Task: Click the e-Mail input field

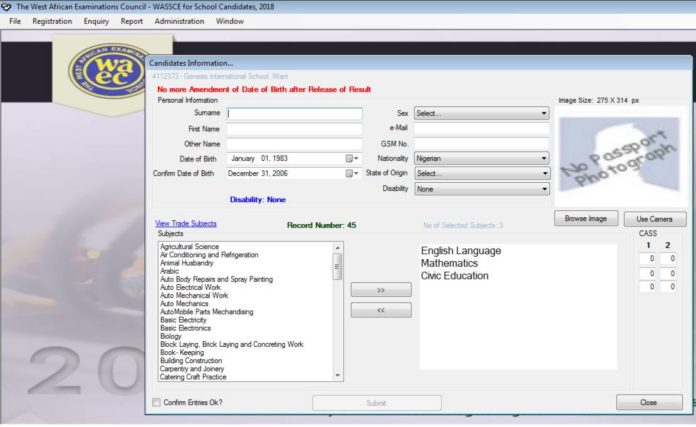Action: 482,128
